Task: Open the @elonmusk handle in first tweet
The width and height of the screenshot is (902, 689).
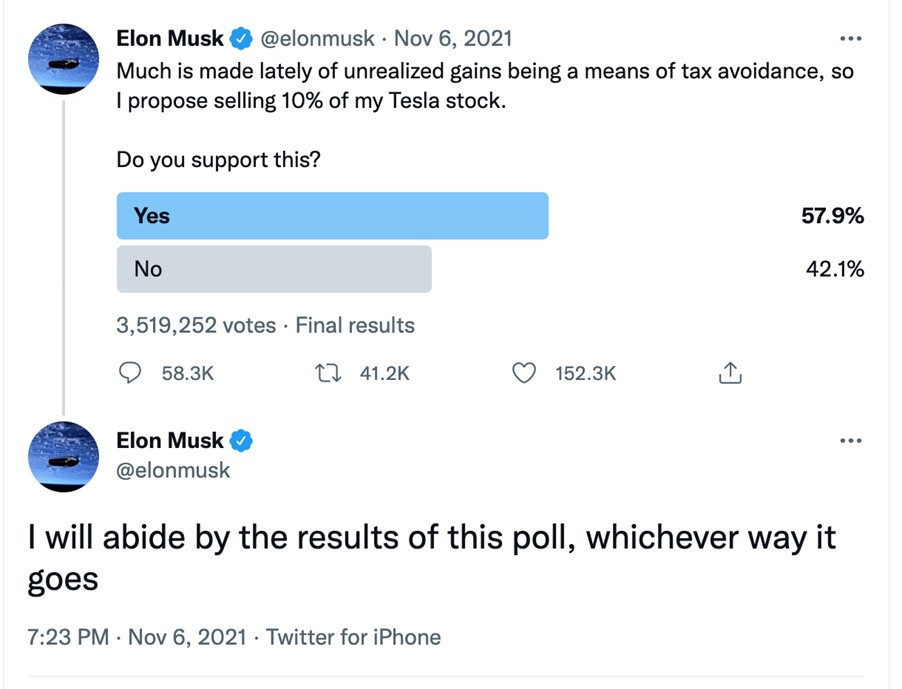Action: pos(318,39)
